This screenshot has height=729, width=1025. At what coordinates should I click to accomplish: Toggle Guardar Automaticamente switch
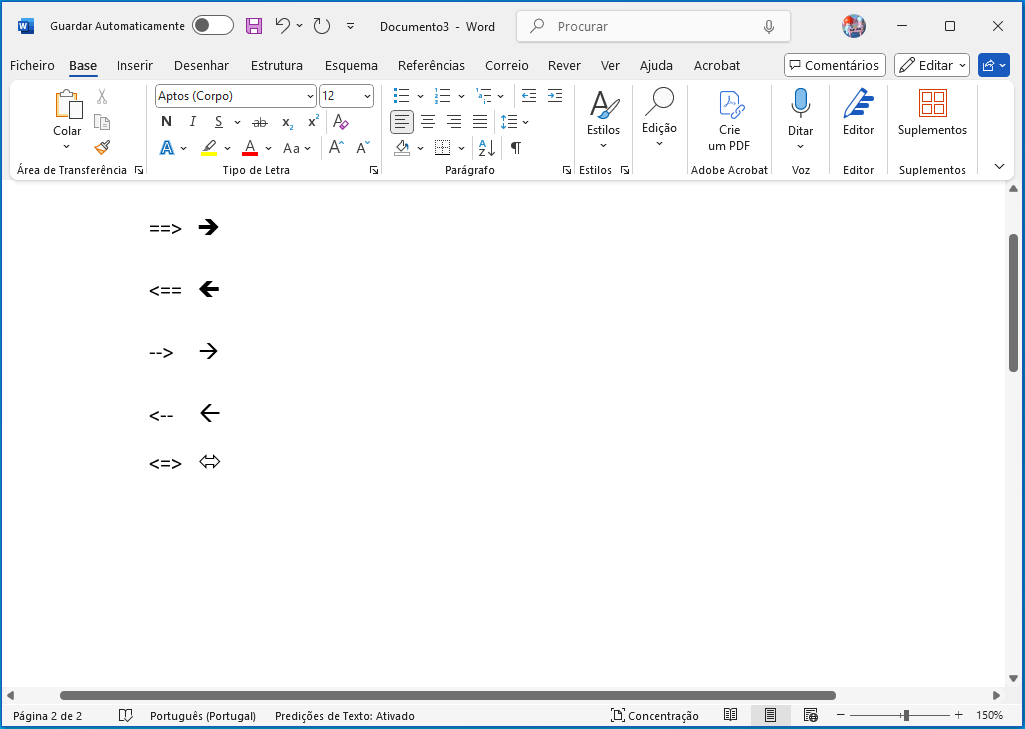[x=212, y=26]
